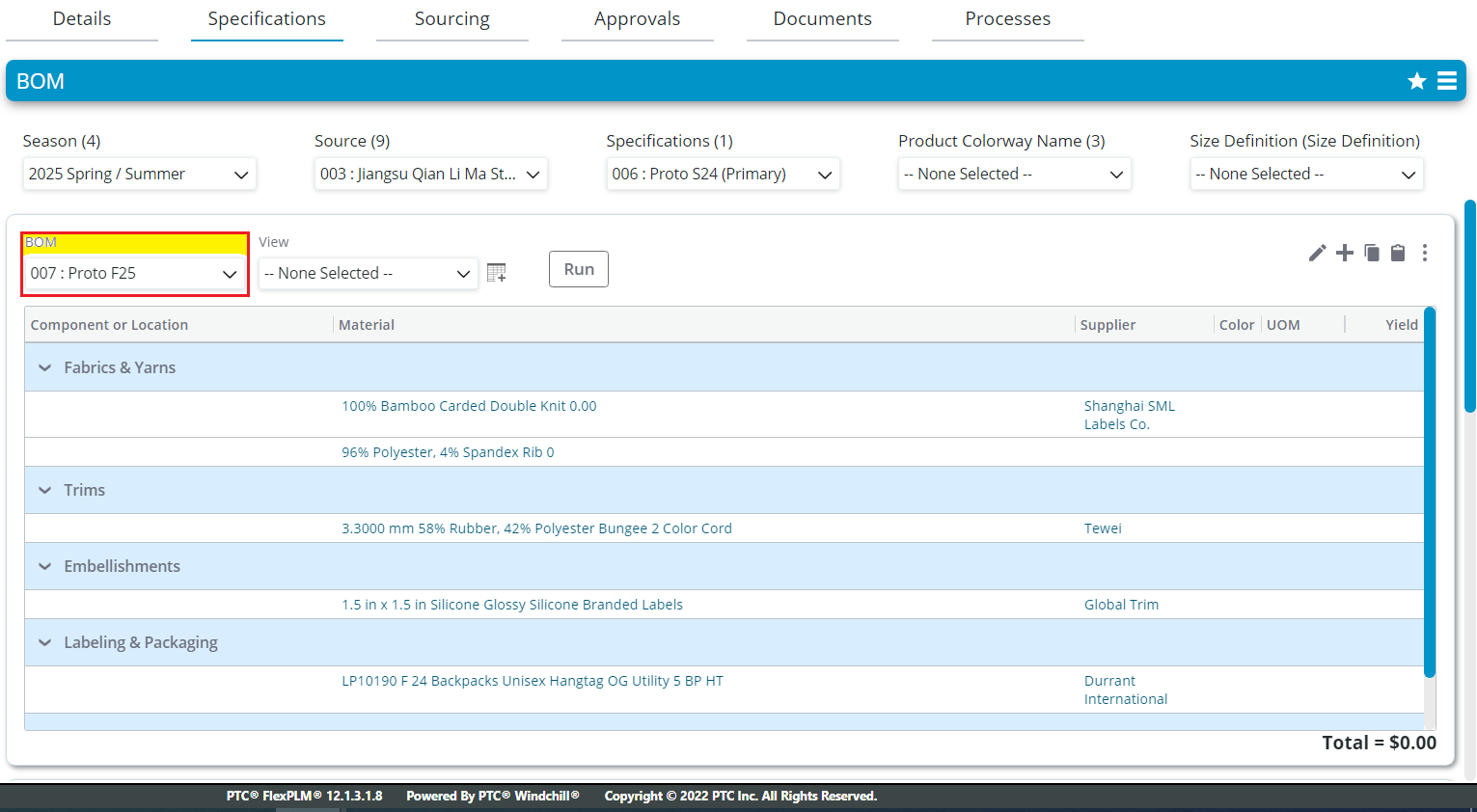Open the Global Trim supplier link
Screen dimensions: 1477x812
pyautogui.click(x=1121, y=605)
